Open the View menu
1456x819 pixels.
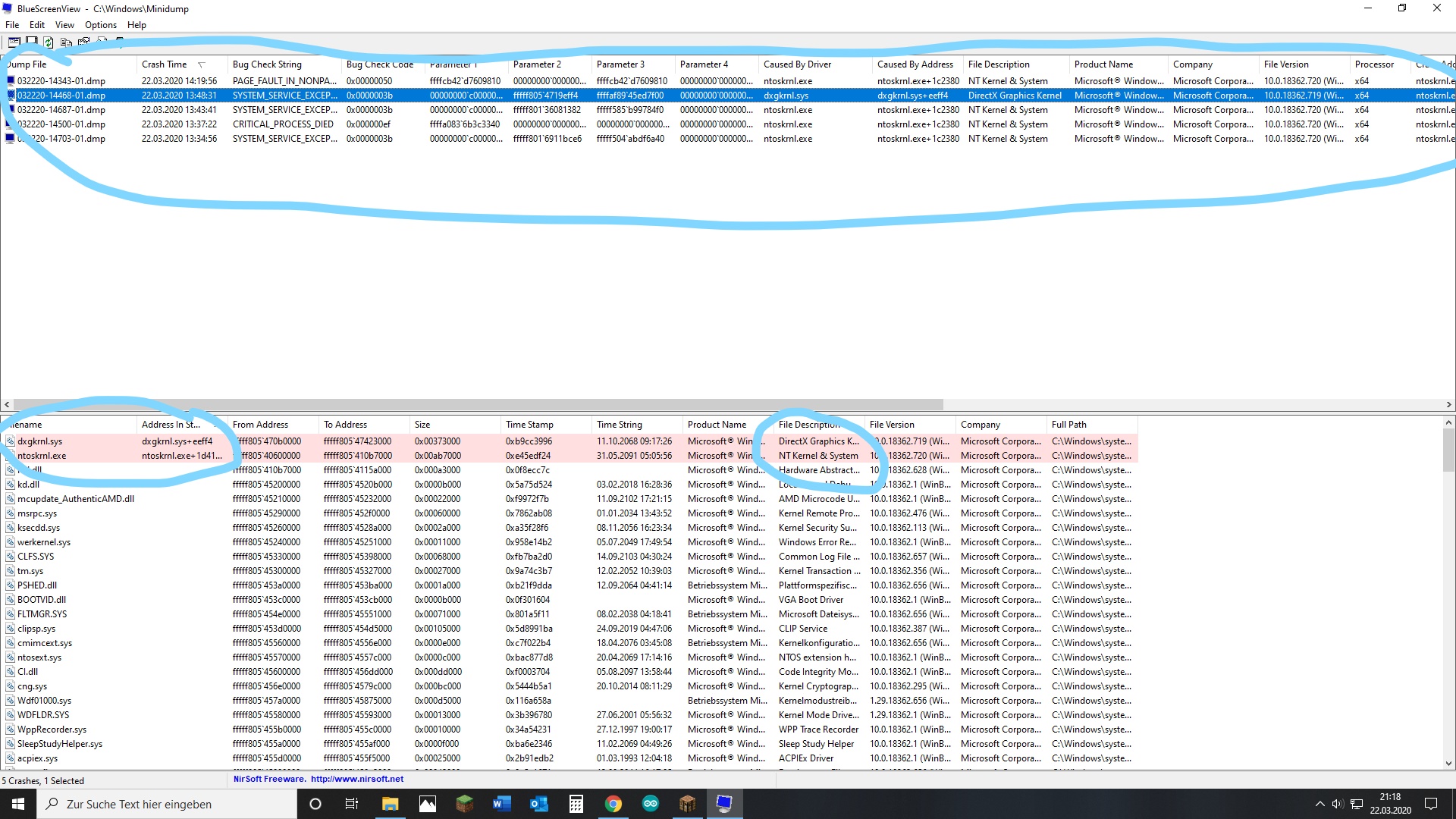pyautogui.click(x=64, y=25)
